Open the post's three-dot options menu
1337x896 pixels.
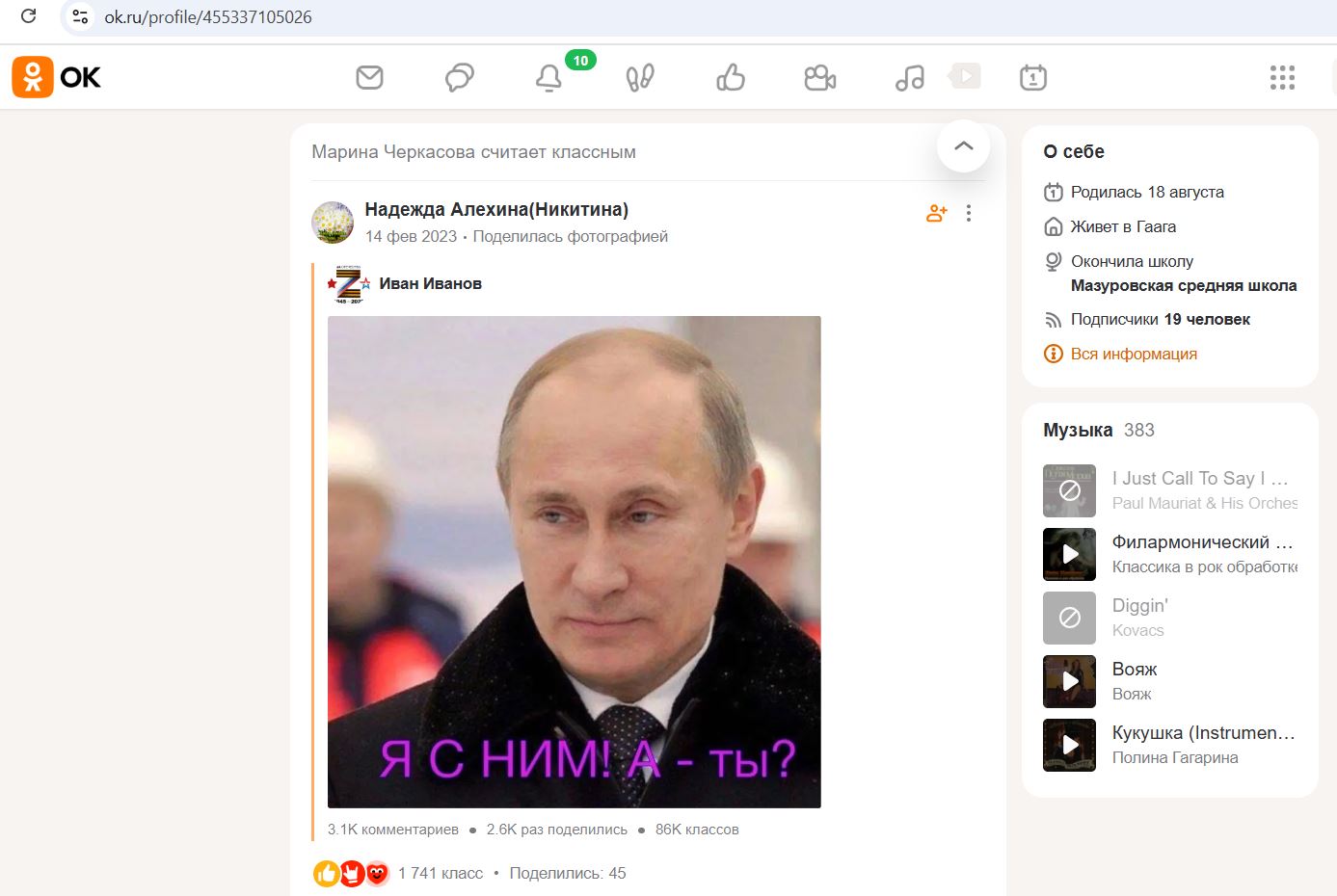(969, 214)
